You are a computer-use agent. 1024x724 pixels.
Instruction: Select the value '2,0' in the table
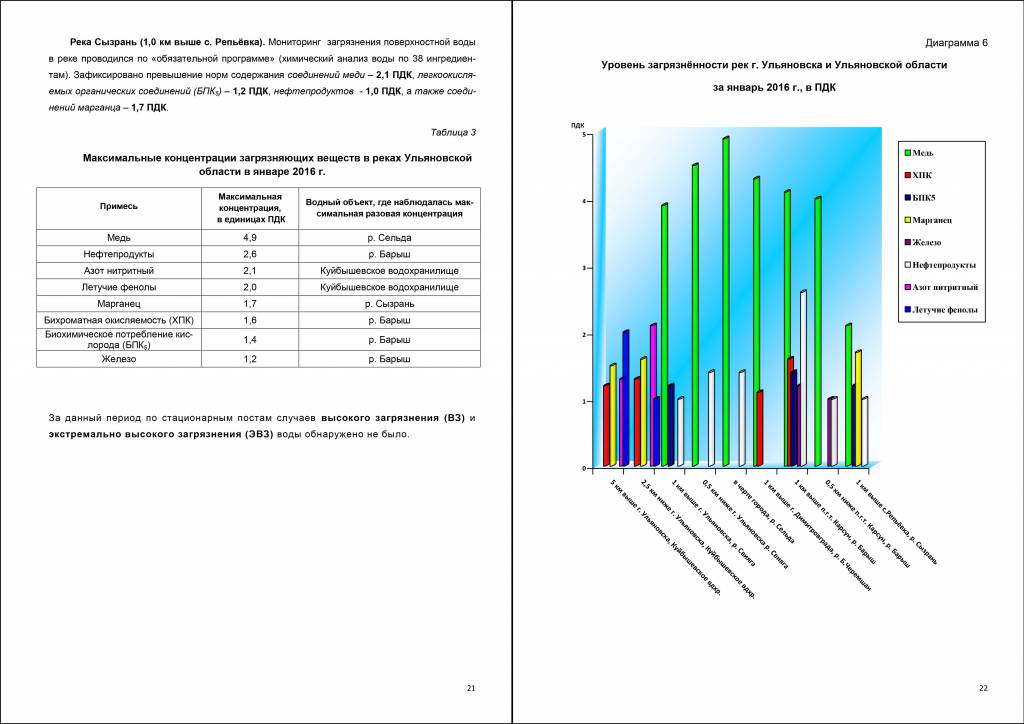pyautogui.click(x=250, y=287)
